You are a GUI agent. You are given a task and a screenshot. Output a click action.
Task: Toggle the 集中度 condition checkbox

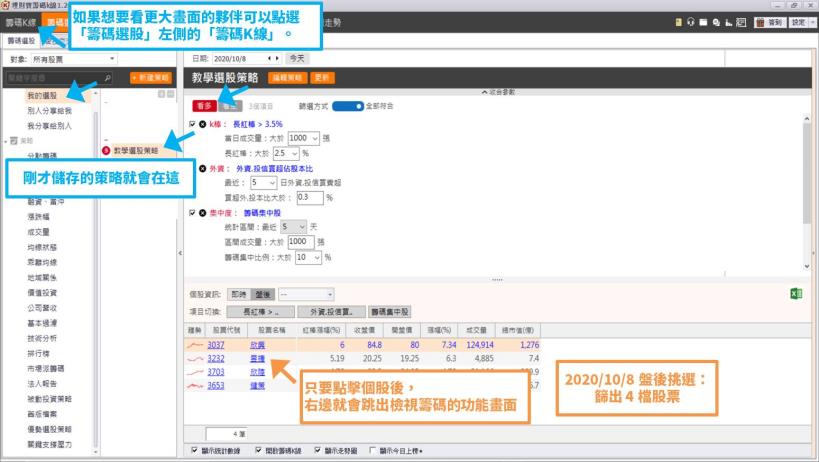(192, 213)
